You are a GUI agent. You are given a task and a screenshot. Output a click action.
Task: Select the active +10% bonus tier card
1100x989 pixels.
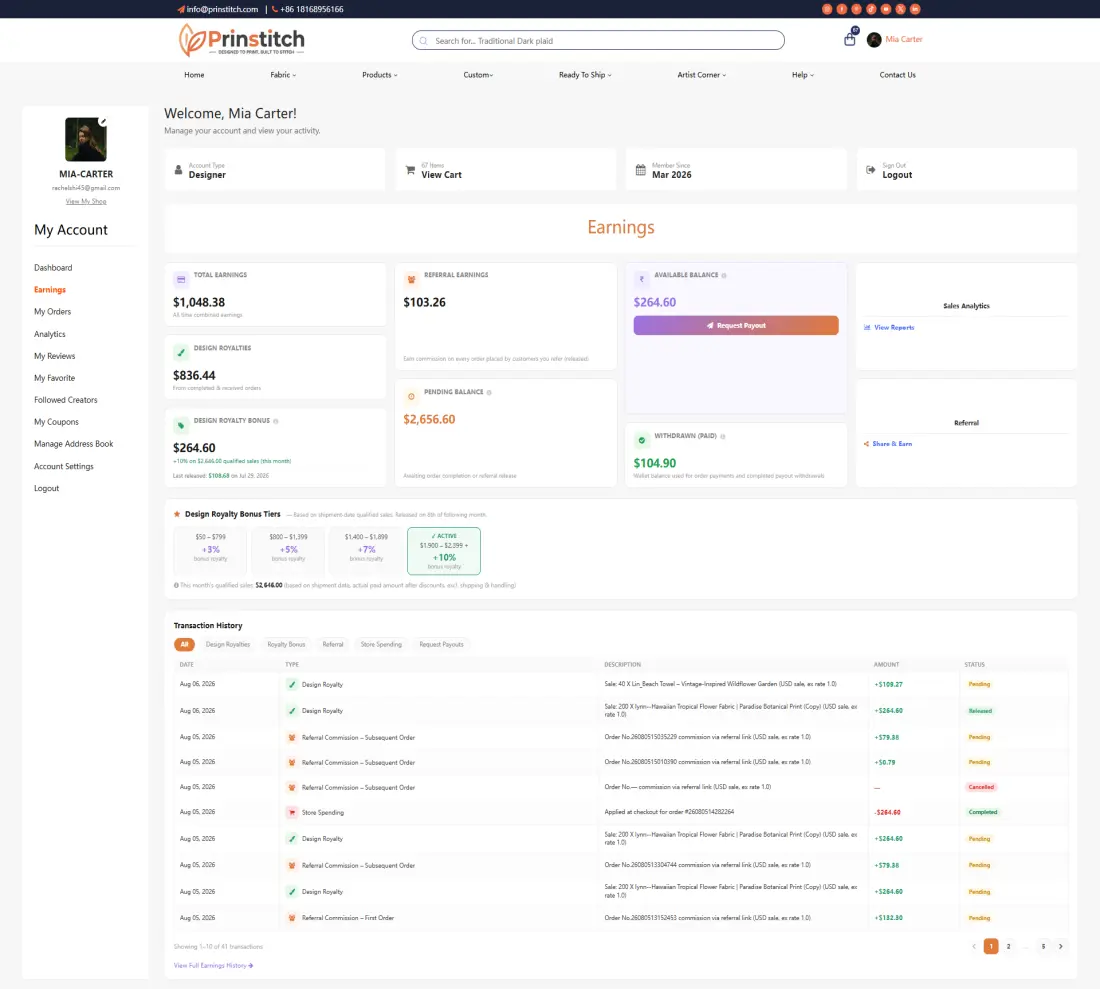coord(444,551)
